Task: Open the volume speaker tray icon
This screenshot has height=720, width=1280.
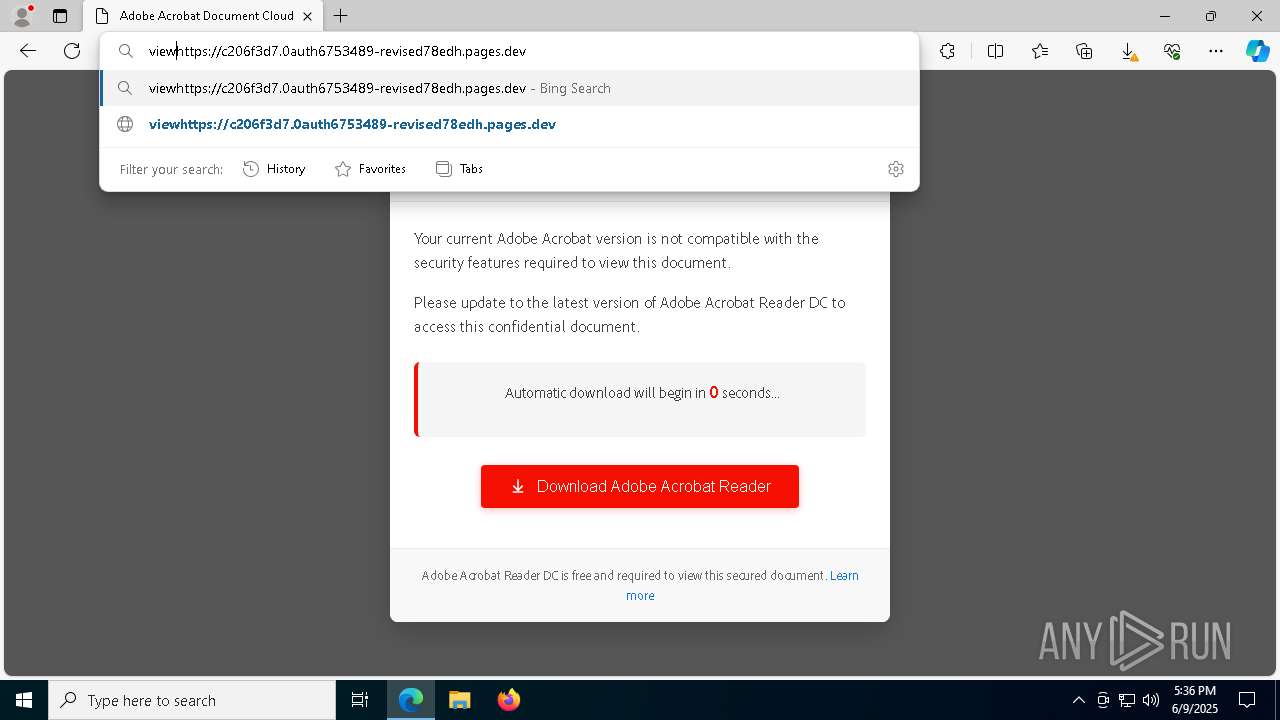Action: pyautogui.click(x=1151, y=700)
